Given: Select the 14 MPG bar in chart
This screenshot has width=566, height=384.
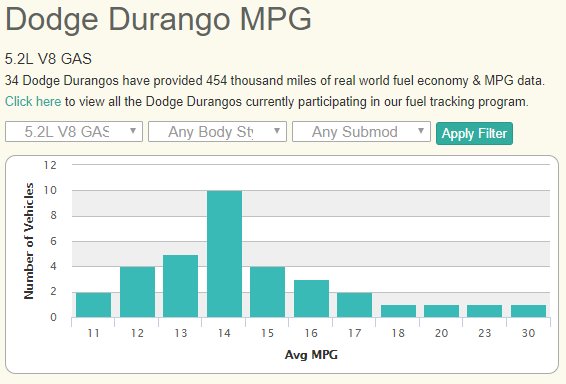Looking at the screenshot, I should (225, 254).
